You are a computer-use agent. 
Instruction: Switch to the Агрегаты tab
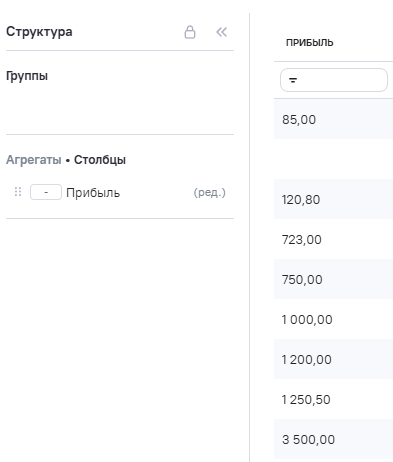tap(34, 160)
